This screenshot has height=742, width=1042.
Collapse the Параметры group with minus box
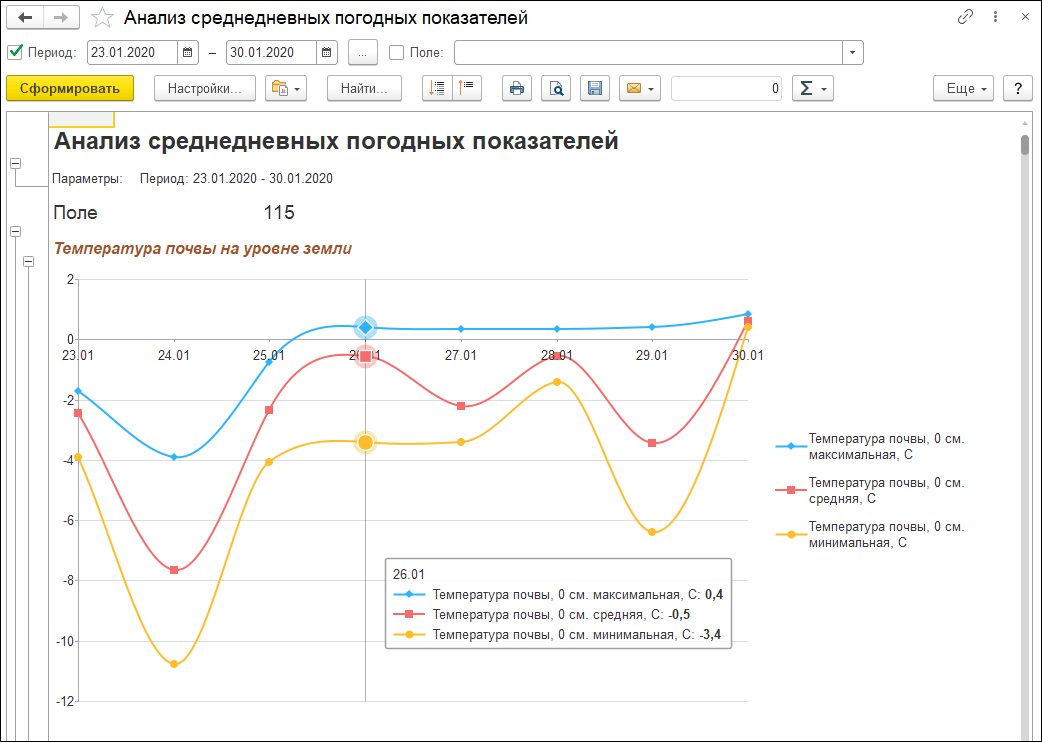tap(15, 163)
